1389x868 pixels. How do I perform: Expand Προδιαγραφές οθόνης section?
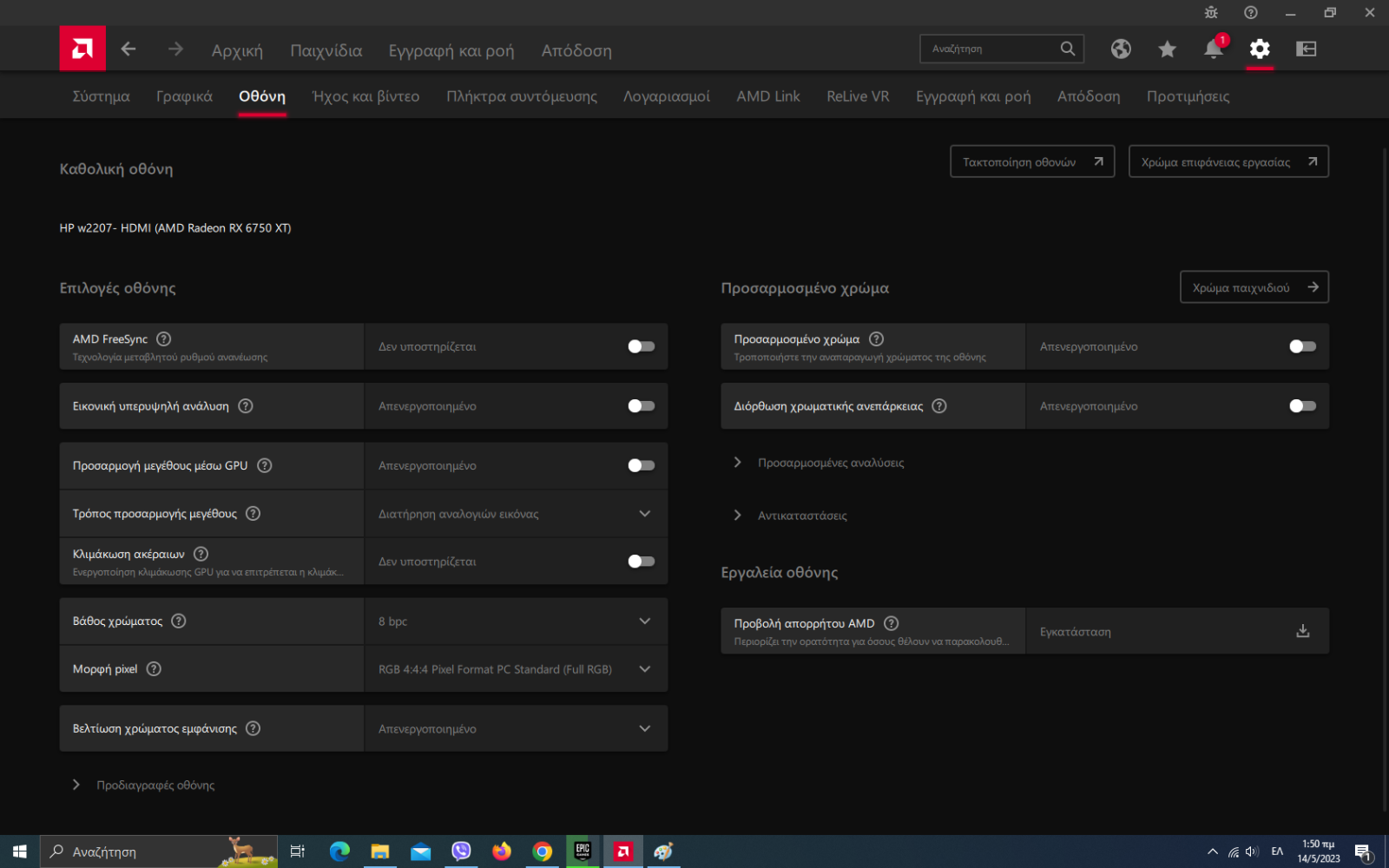[x=144, y=785]
